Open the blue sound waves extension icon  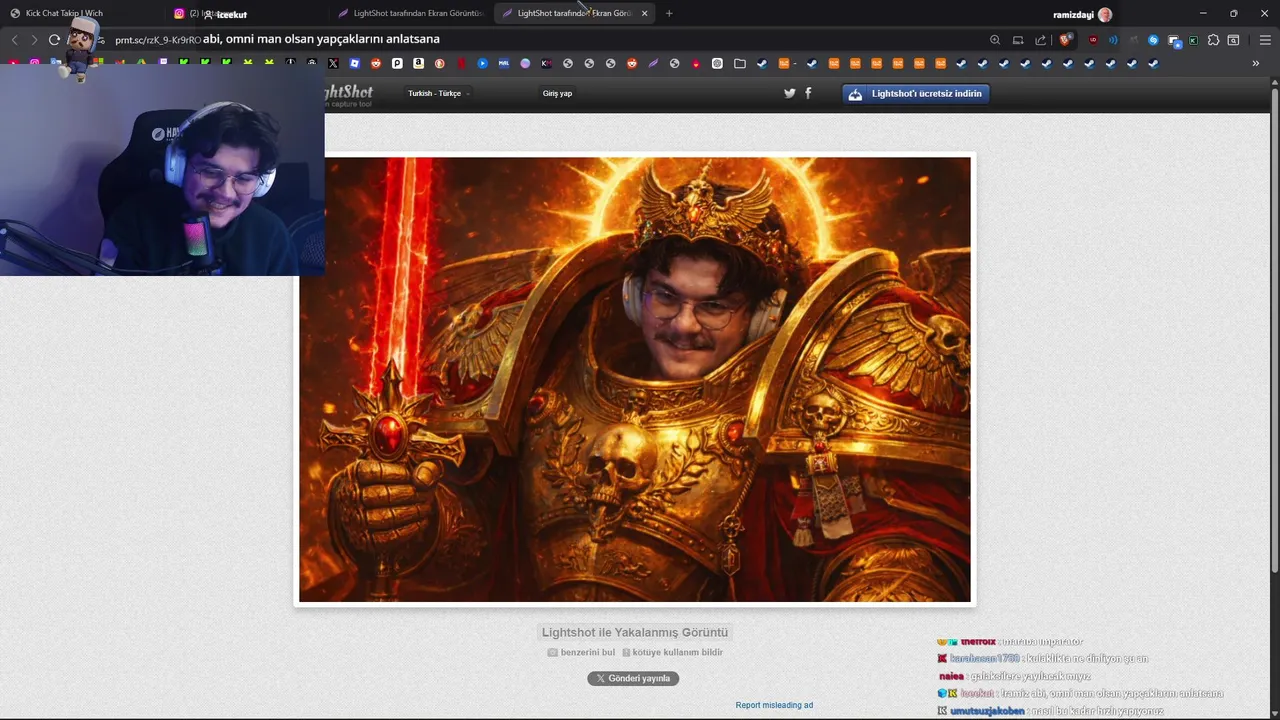click(x=1113, y=40)
